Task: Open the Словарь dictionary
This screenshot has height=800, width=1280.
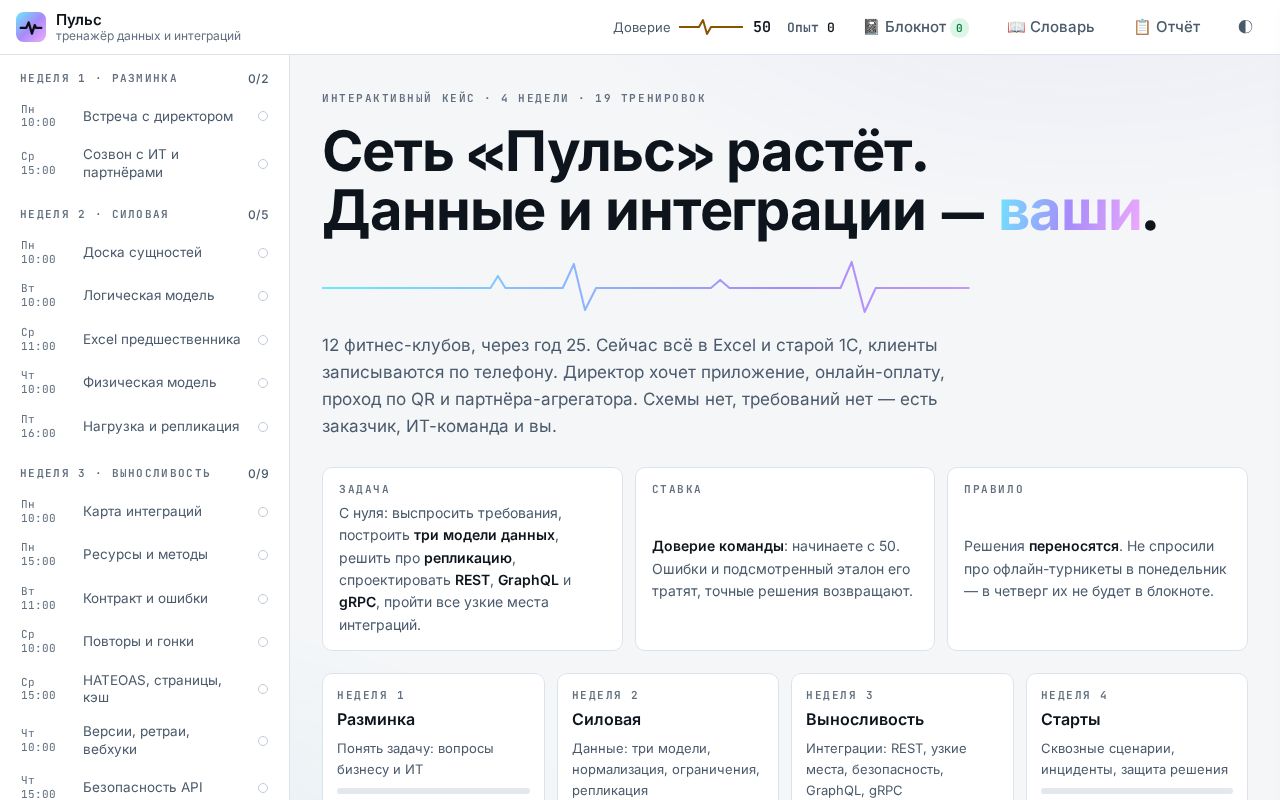Action: (x=1051, y=27)
